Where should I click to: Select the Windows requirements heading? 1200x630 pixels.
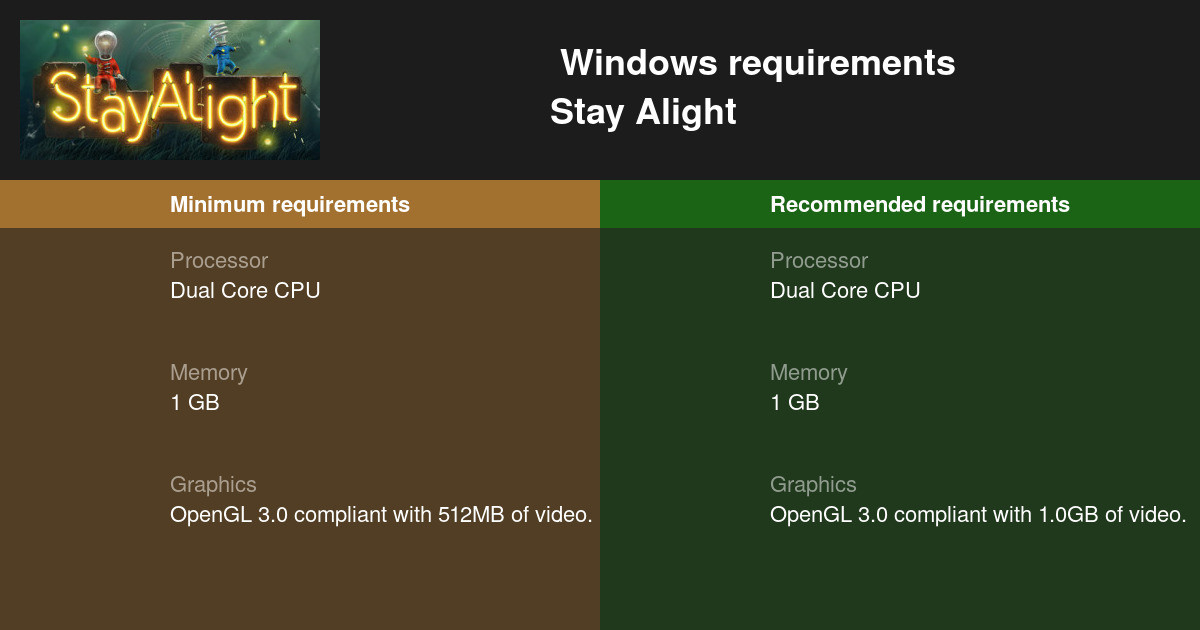758,63
